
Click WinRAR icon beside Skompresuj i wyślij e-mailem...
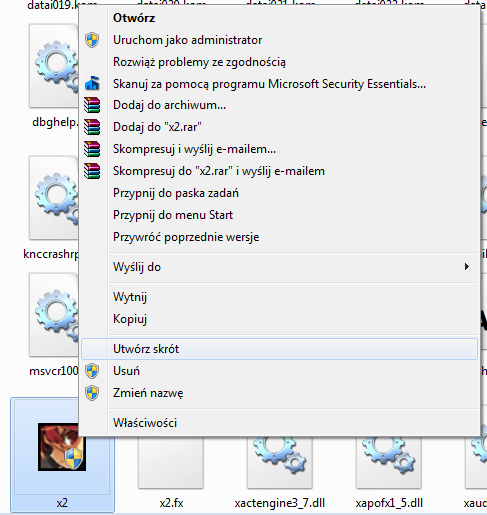coord(92,149)
